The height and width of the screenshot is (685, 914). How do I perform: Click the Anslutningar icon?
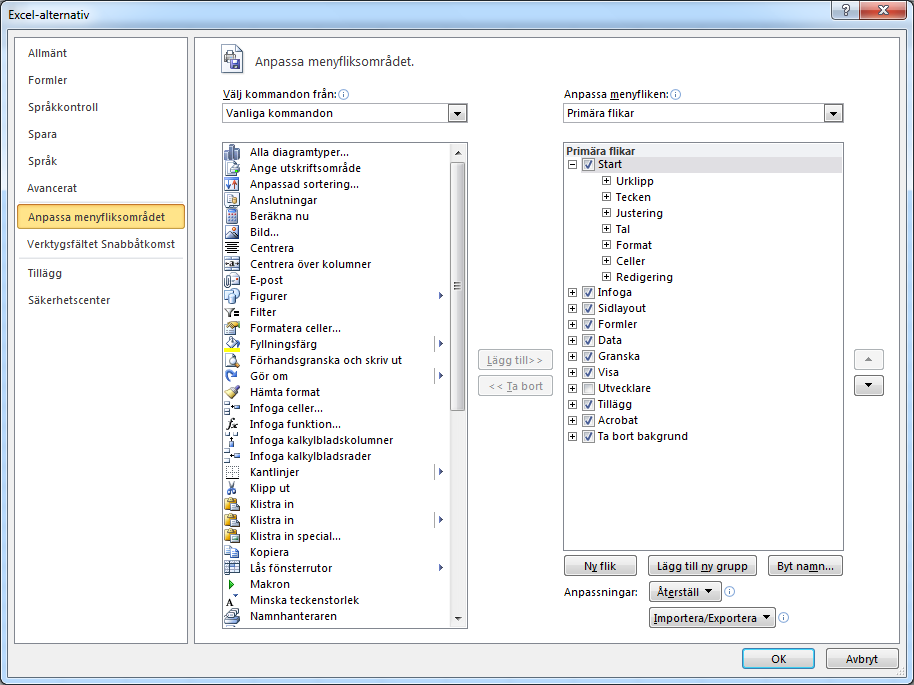232,200
